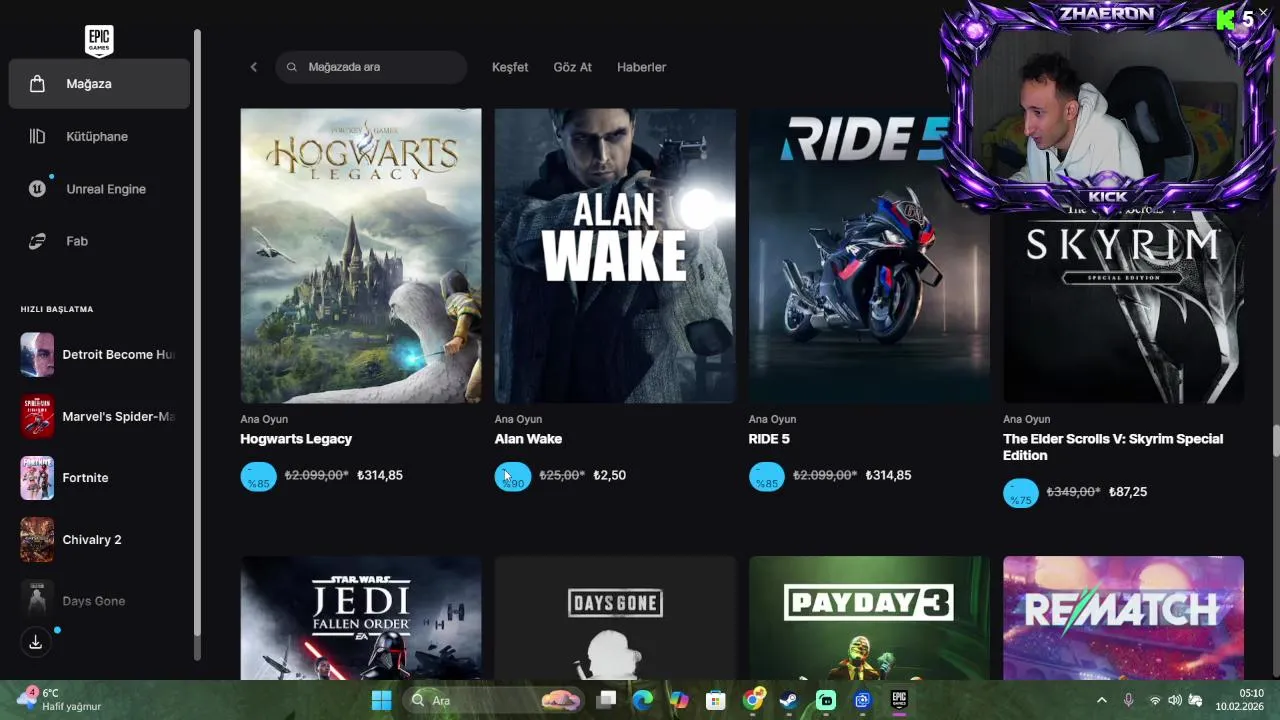The height and width of the screenshot is (720, 1280).
Task: Click RIDE 5 %85 discount badge
Action: tap(767, 477)
